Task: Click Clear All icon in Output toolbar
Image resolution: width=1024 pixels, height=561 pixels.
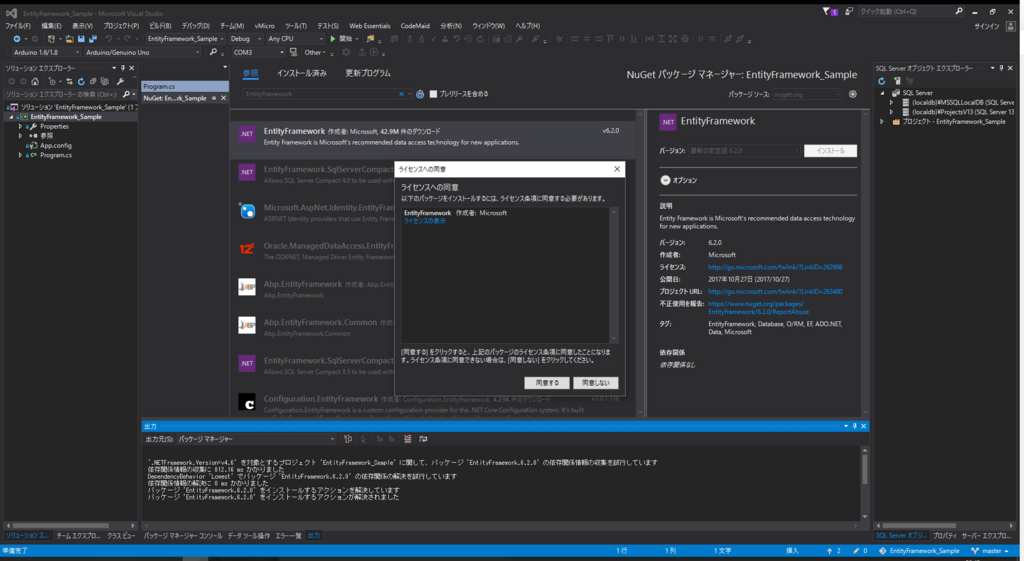Action: [x=408, y=439]
